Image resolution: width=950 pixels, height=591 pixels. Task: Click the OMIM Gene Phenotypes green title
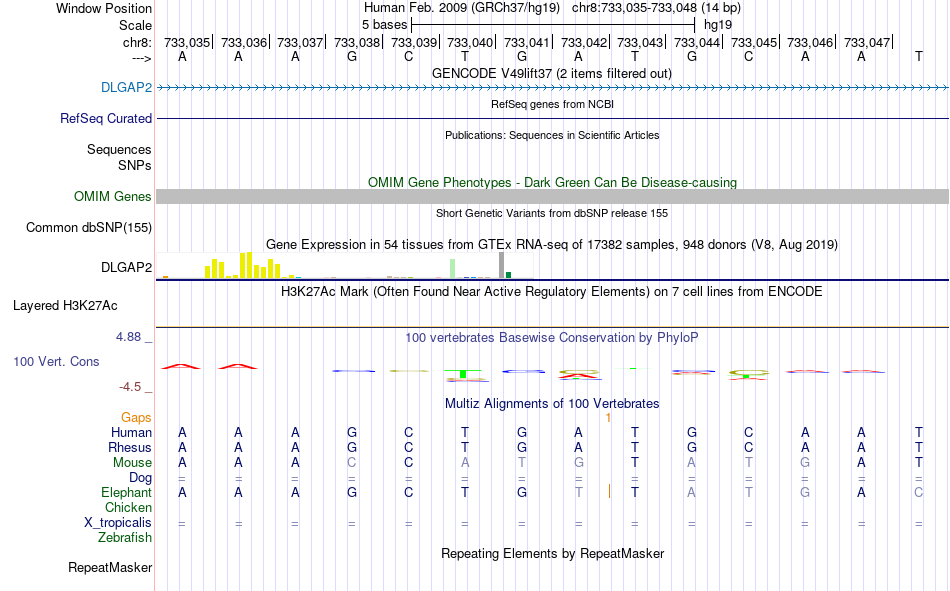(x=552, y=182)
